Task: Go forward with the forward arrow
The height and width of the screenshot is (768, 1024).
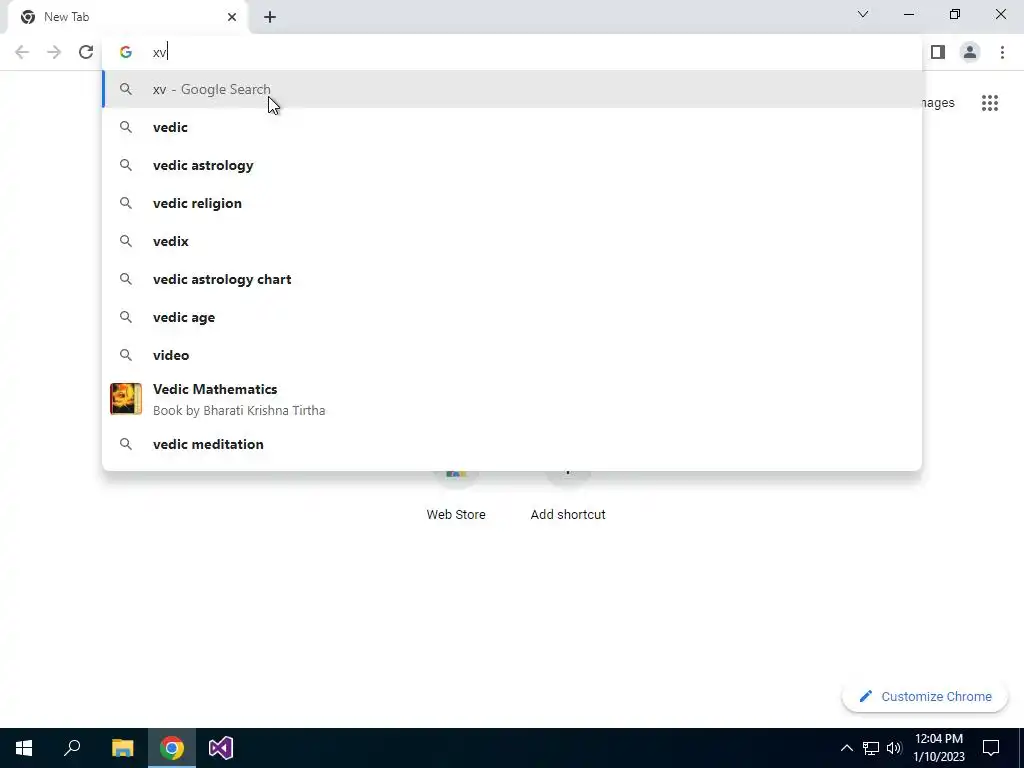Action: (54, 52)
